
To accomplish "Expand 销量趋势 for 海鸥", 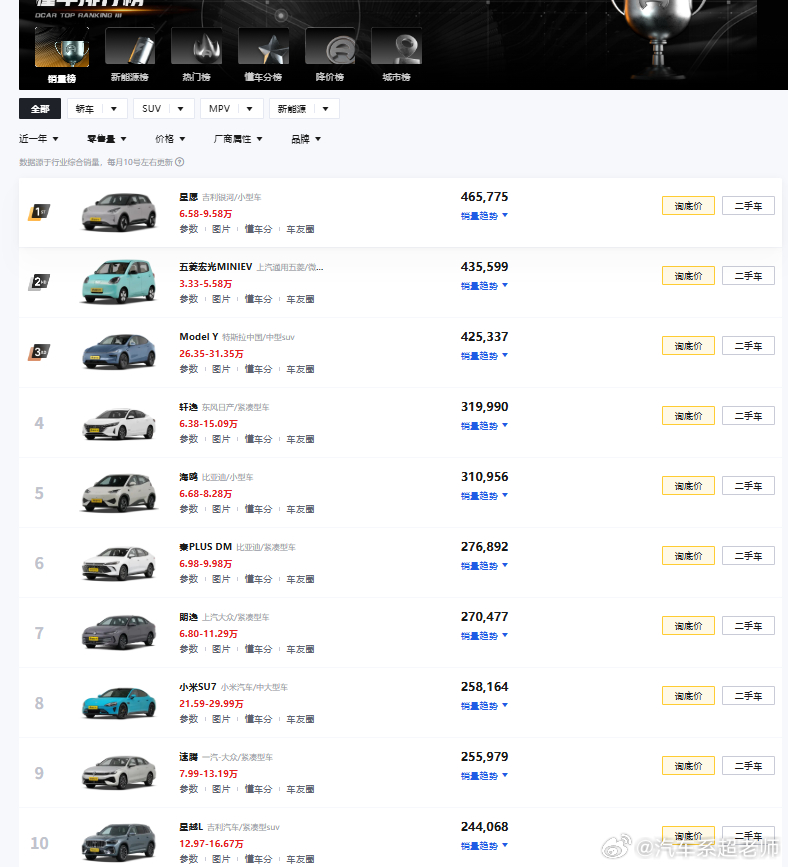I will [484, 495].
